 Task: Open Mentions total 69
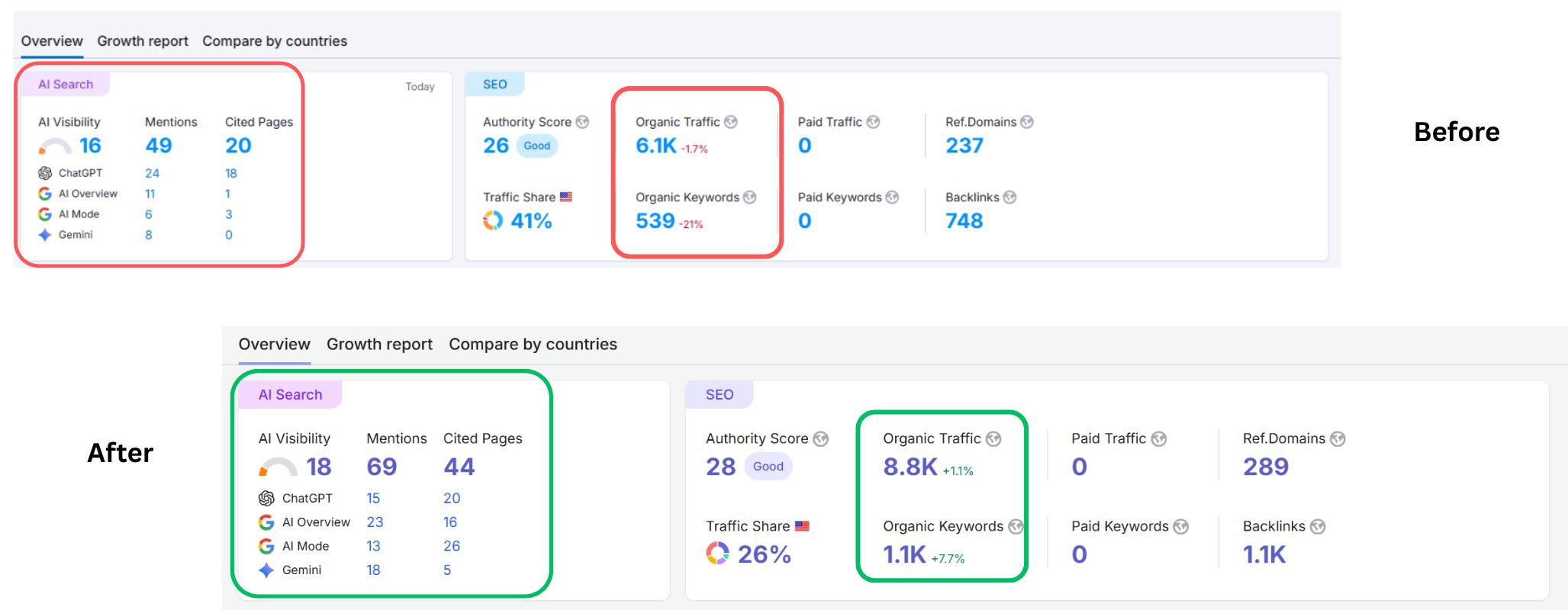[382, 467]
